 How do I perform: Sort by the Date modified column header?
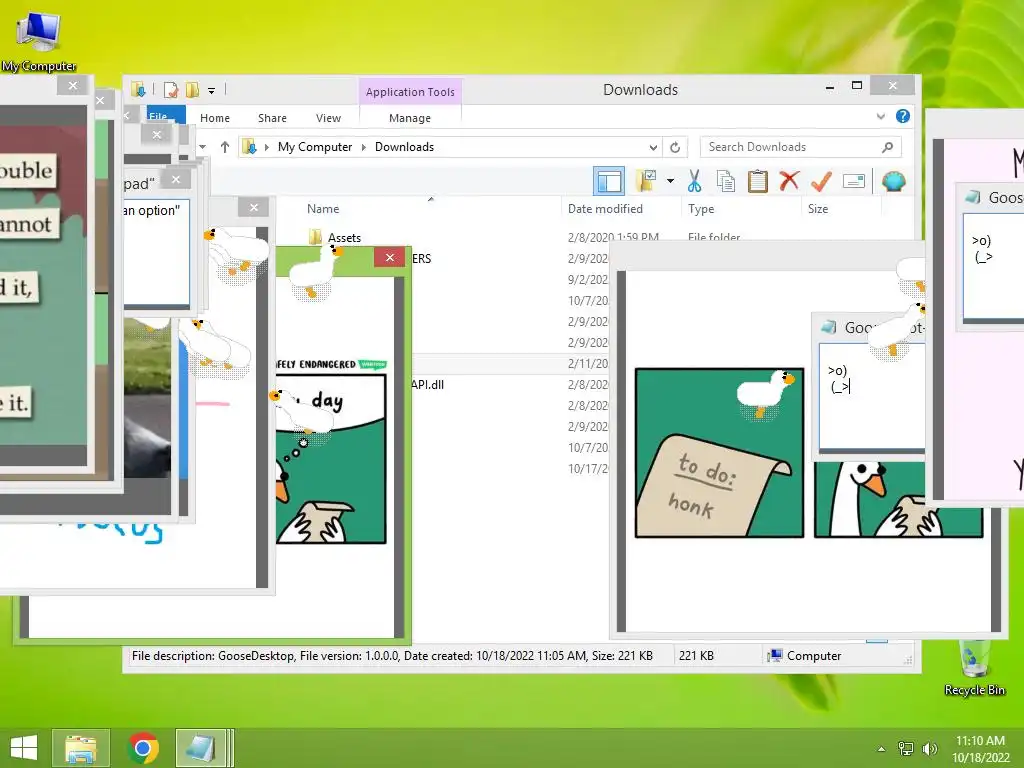pyautogui.click(x=605, y=209)
